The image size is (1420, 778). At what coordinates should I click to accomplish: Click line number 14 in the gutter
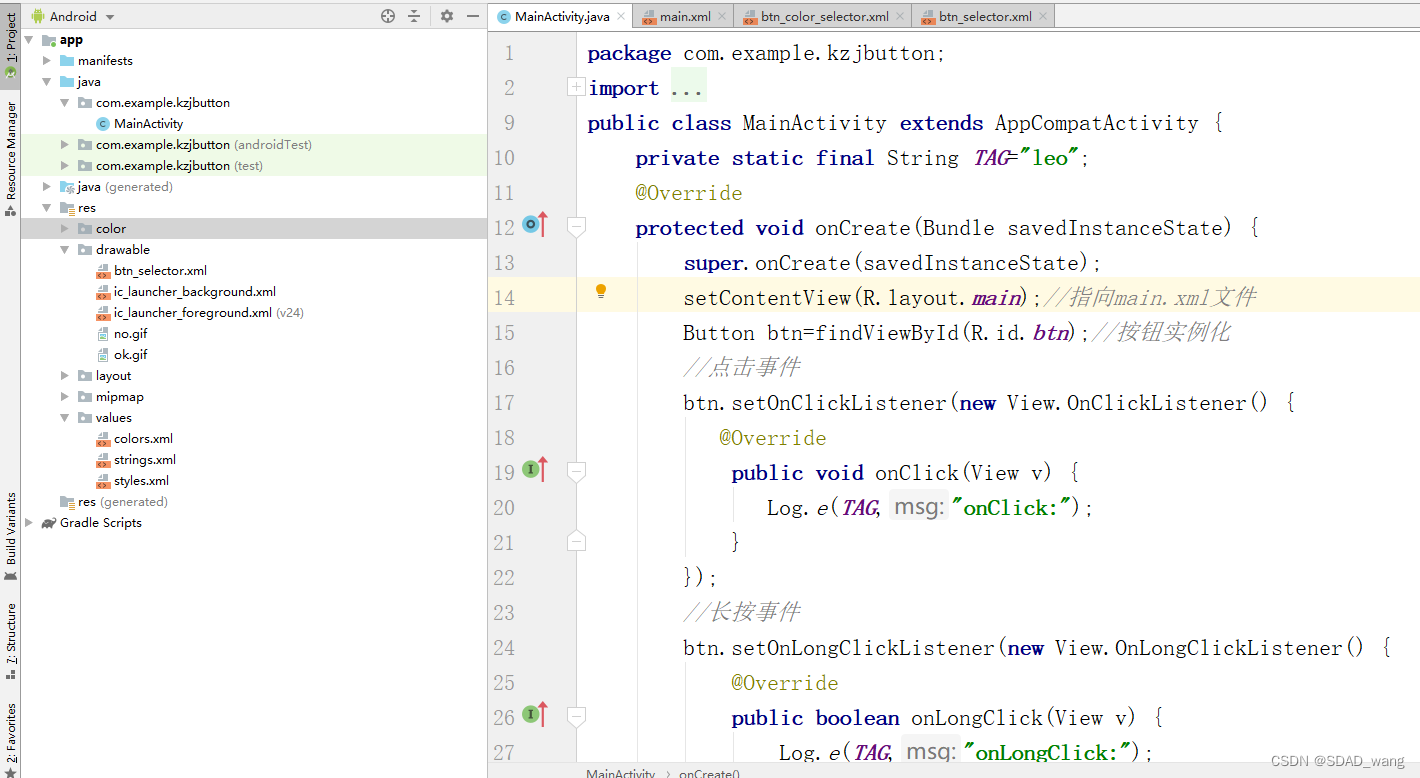pyautogui.click(x=504, y=298)
